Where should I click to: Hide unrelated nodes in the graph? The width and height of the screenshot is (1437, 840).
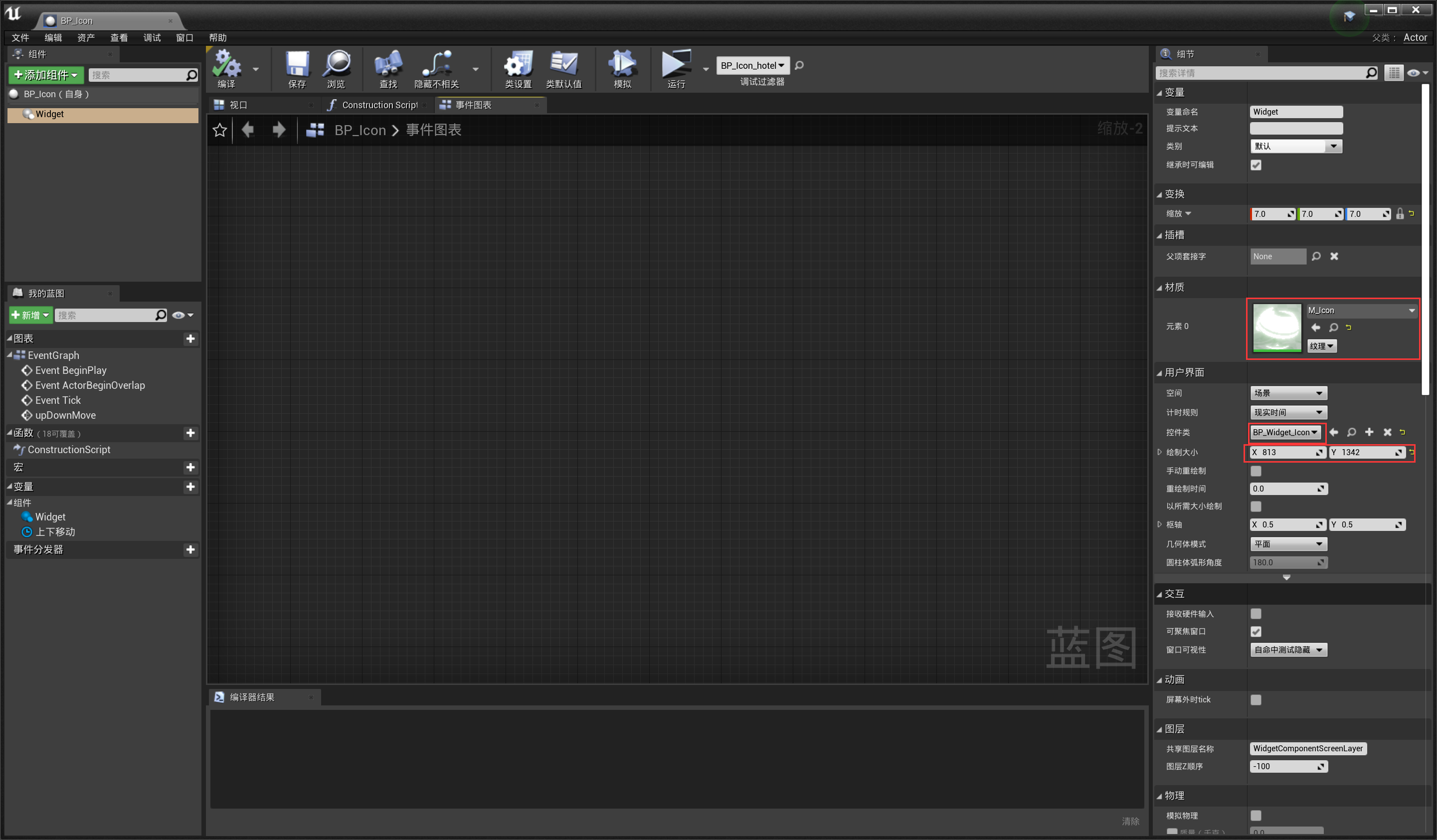click(x=438, y=68)
